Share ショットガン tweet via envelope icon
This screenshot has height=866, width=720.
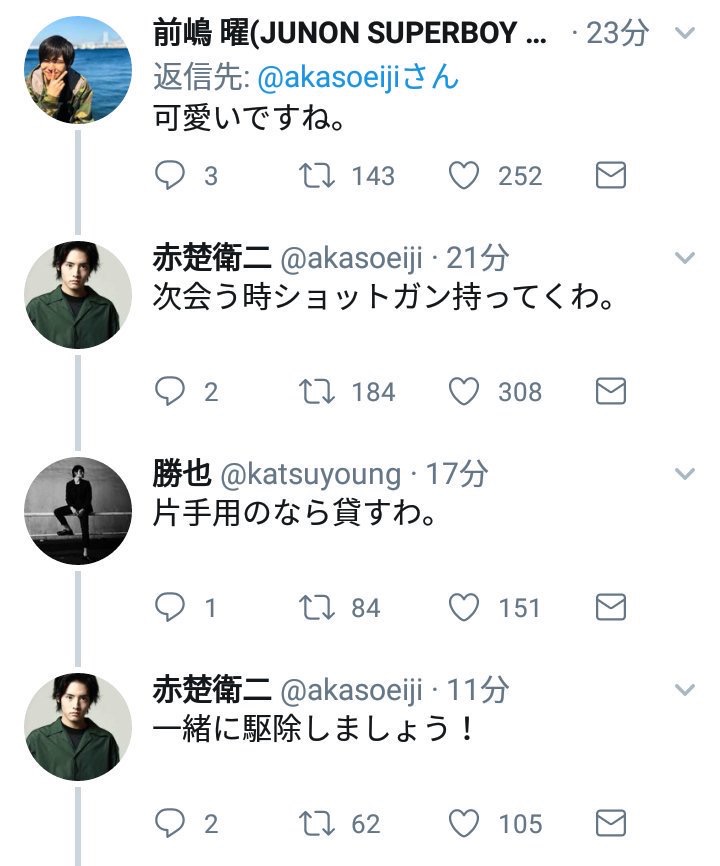(x=610, y=392)
